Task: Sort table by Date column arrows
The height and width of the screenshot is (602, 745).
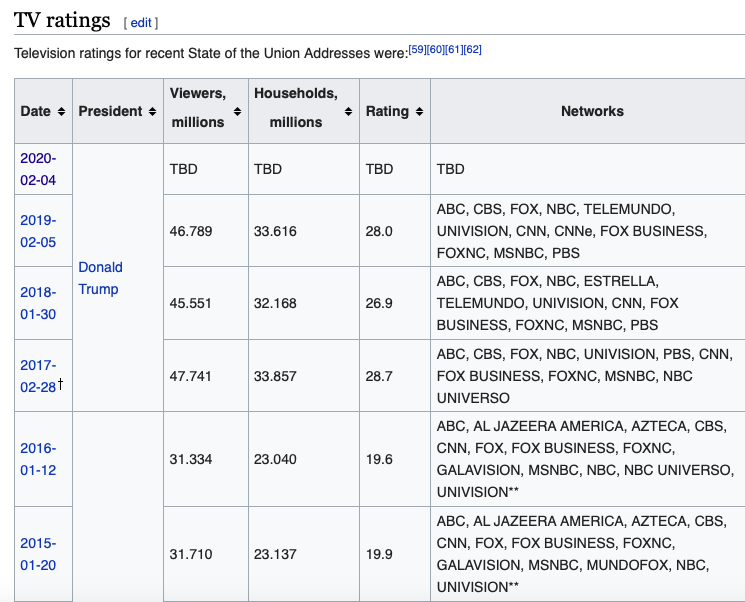Action: [x=61, y=111]
